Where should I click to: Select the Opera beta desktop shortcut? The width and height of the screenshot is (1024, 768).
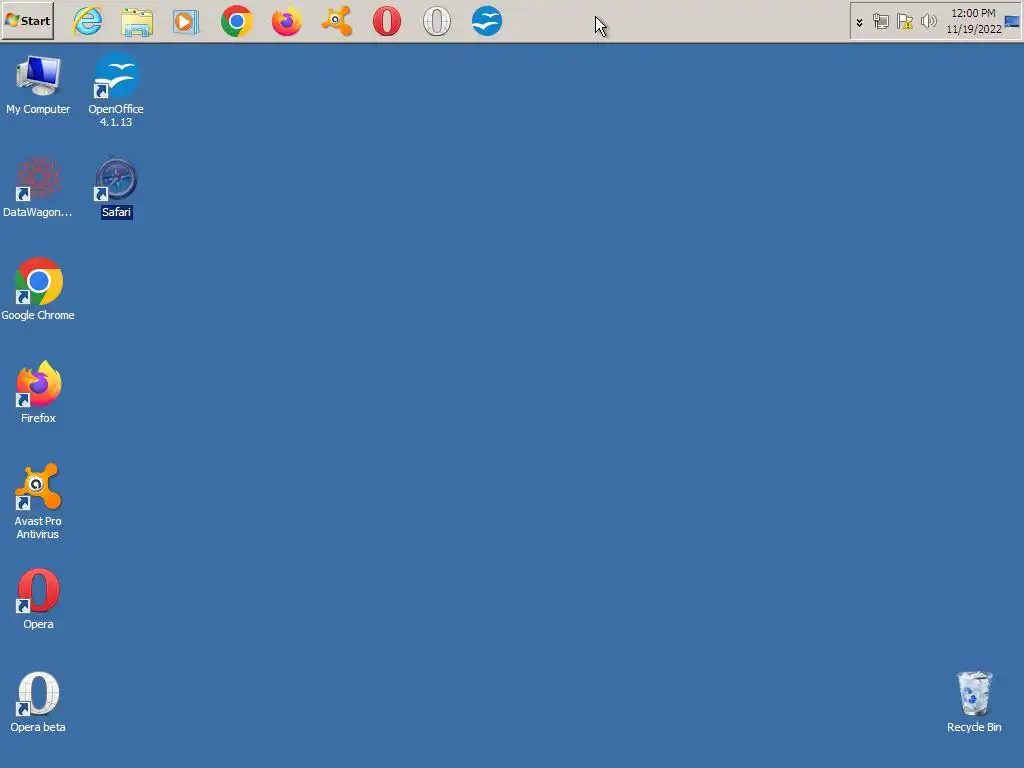[x=38, y=702]
